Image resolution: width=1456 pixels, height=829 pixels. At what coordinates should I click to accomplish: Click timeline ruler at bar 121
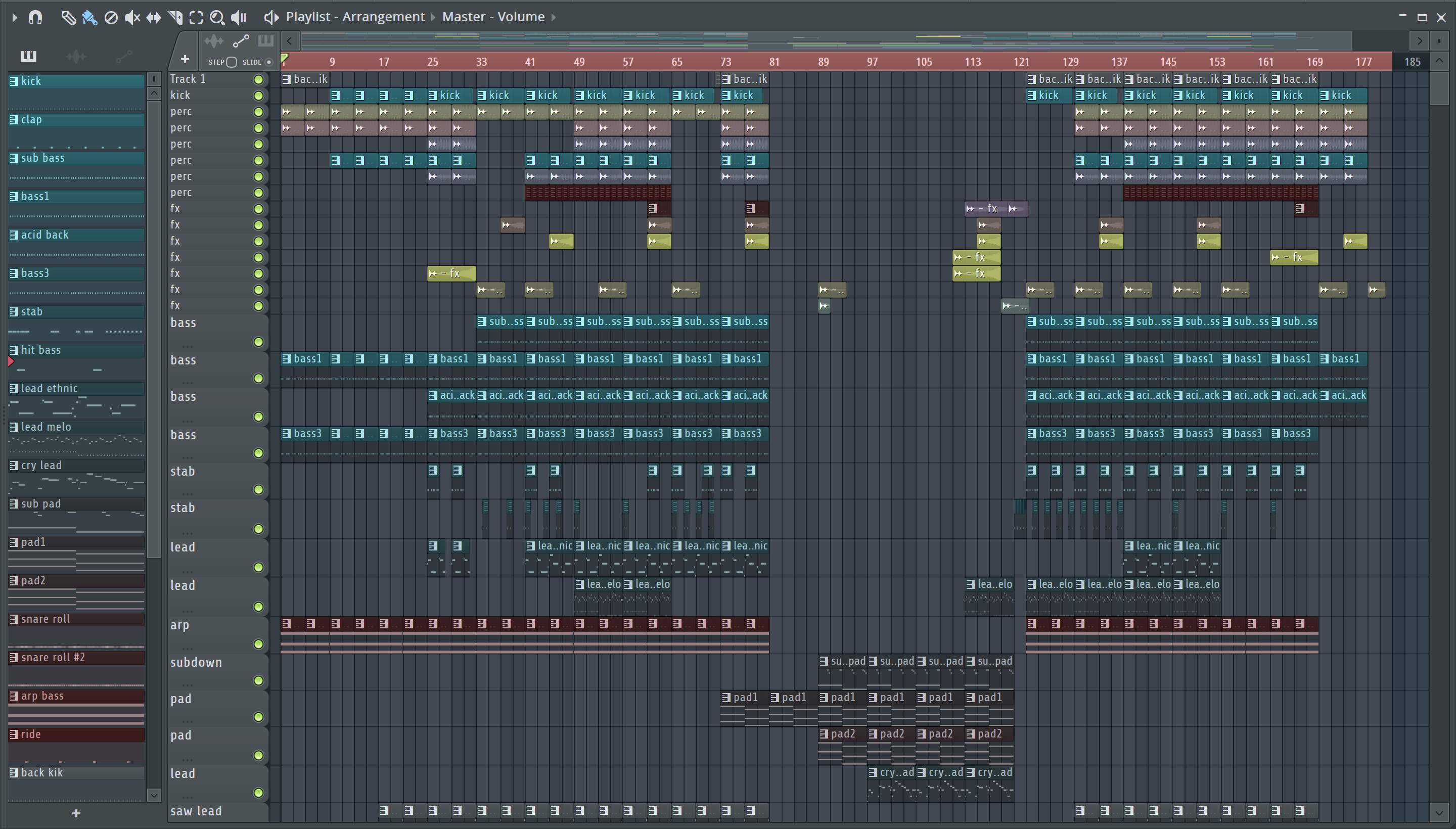pos(1022,62)
